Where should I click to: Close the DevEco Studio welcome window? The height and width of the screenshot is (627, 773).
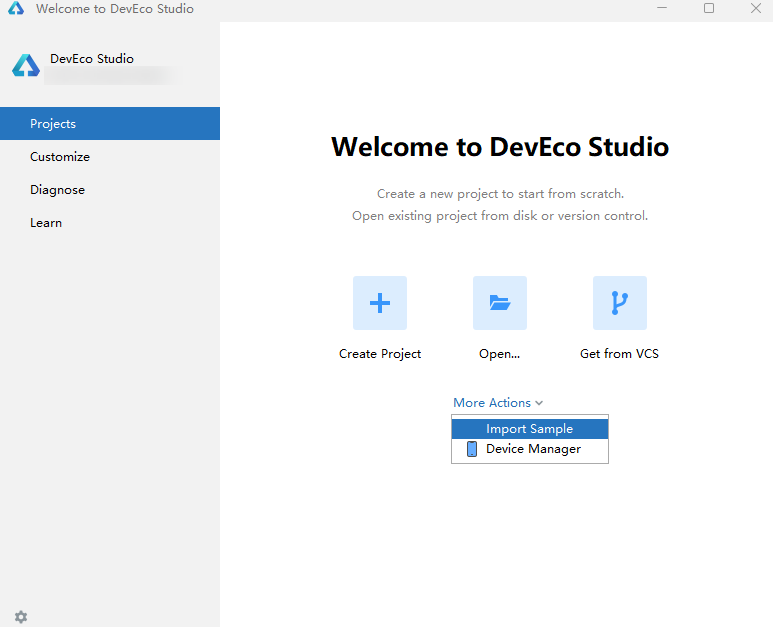coord(755,9)
